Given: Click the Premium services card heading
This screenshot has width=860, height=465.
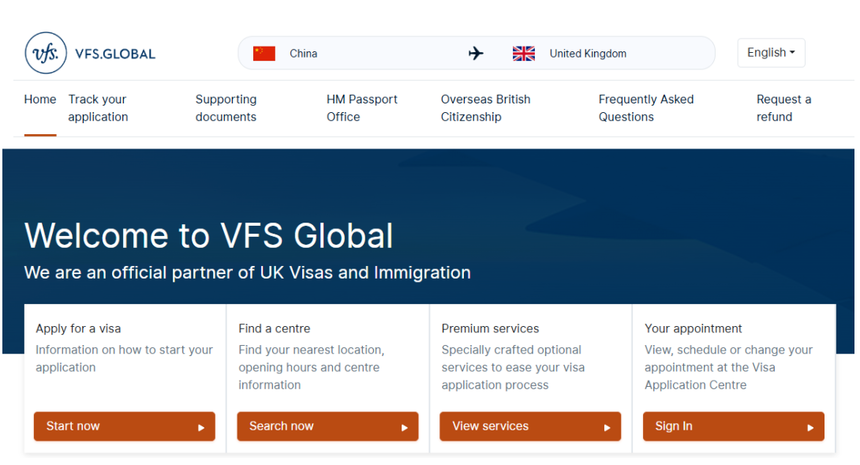Looking at the screenshot, I should (490, 328).
